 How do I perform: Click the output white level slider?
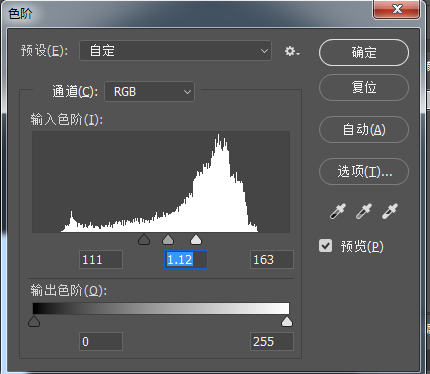[x=287, y=322]
